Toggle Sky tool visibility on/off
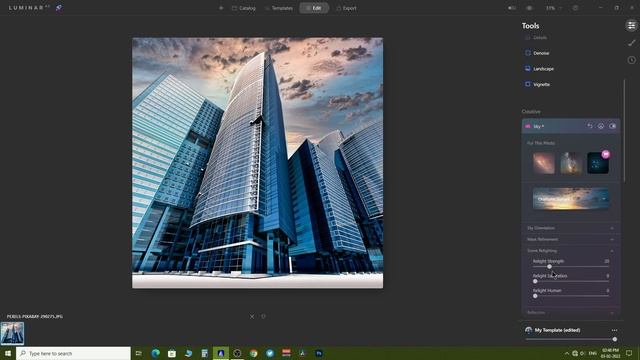 (x=613, y=126)
